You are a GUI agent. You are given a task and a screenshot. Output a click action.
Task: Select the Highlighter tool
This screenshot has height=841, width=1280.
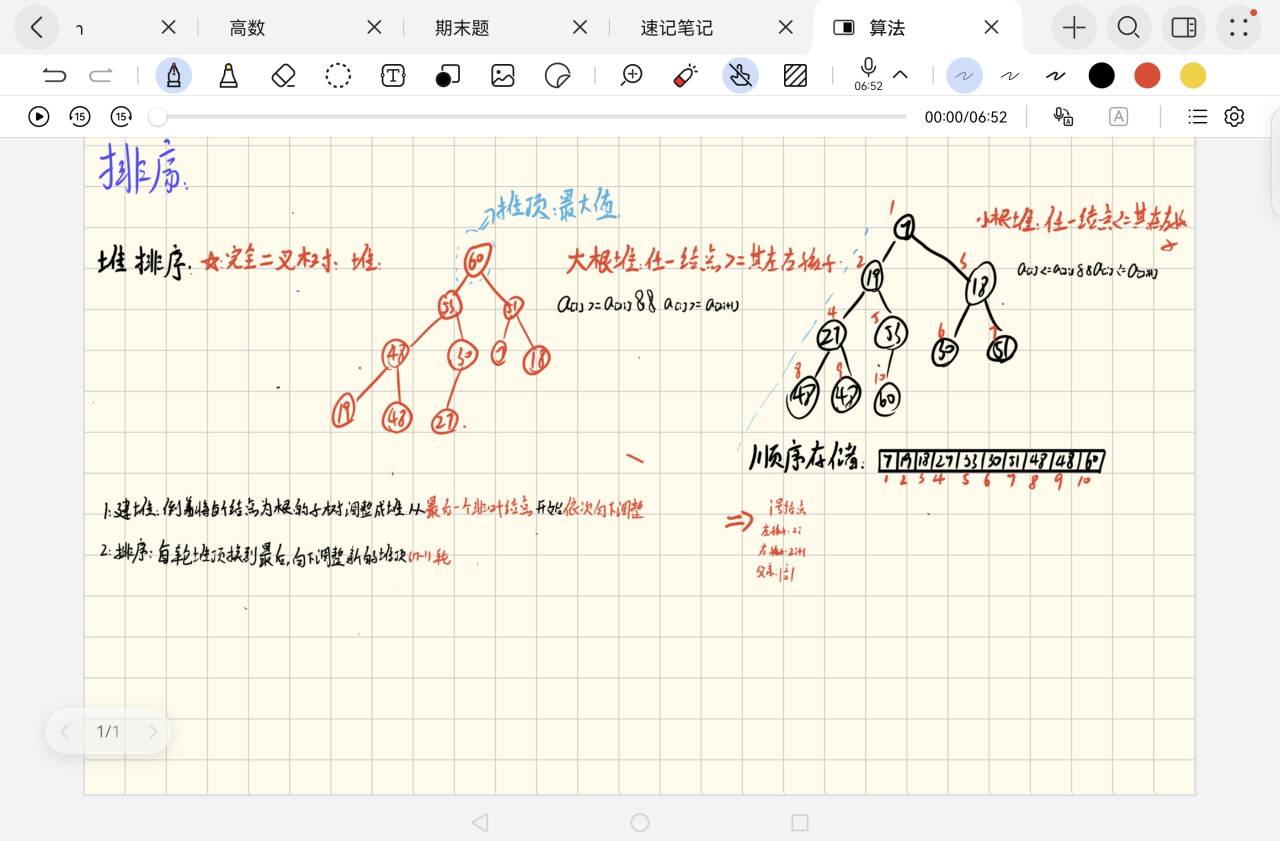coord(229,75)
